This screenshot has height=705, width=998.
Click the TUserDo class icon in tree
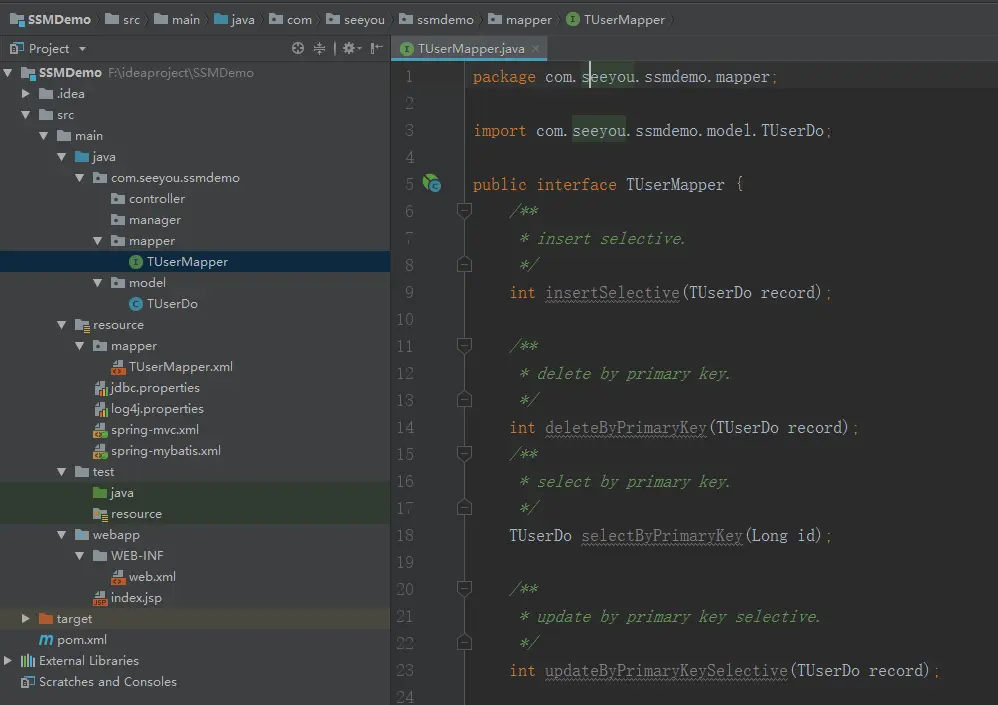[x=136, y=304]
